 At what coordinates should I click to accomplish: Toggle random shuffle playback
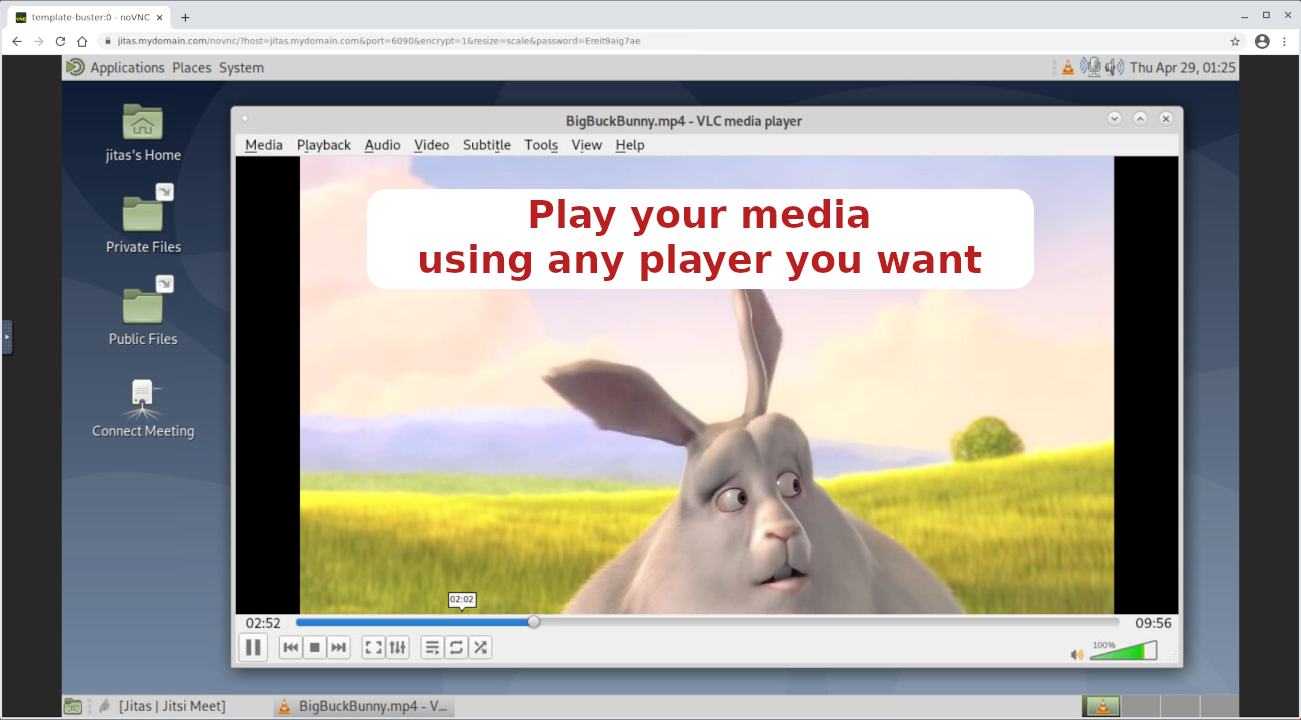click(481, 648)
